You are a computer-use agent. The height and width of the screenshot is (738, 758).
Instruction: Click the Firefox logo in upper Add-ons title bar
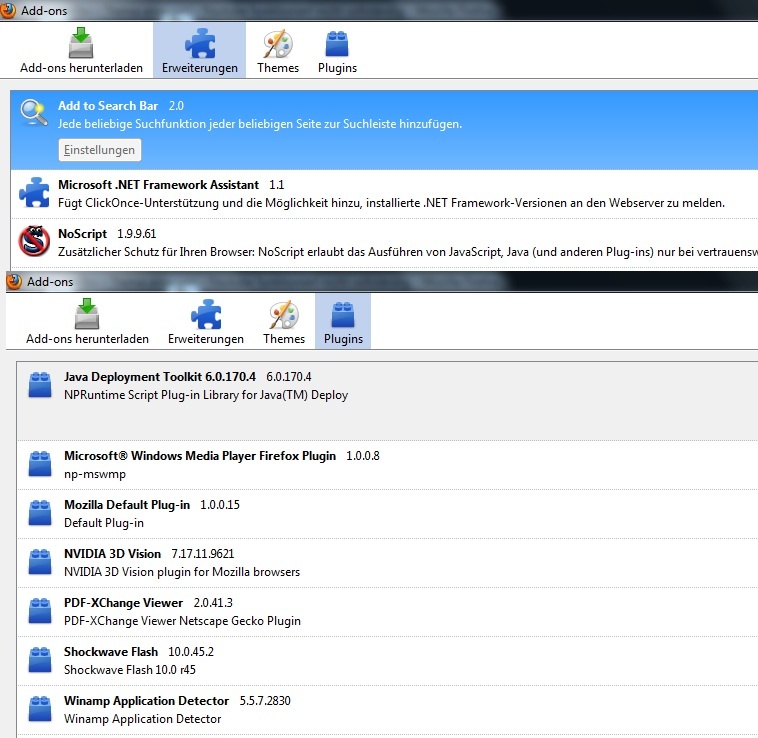(8, 11)
